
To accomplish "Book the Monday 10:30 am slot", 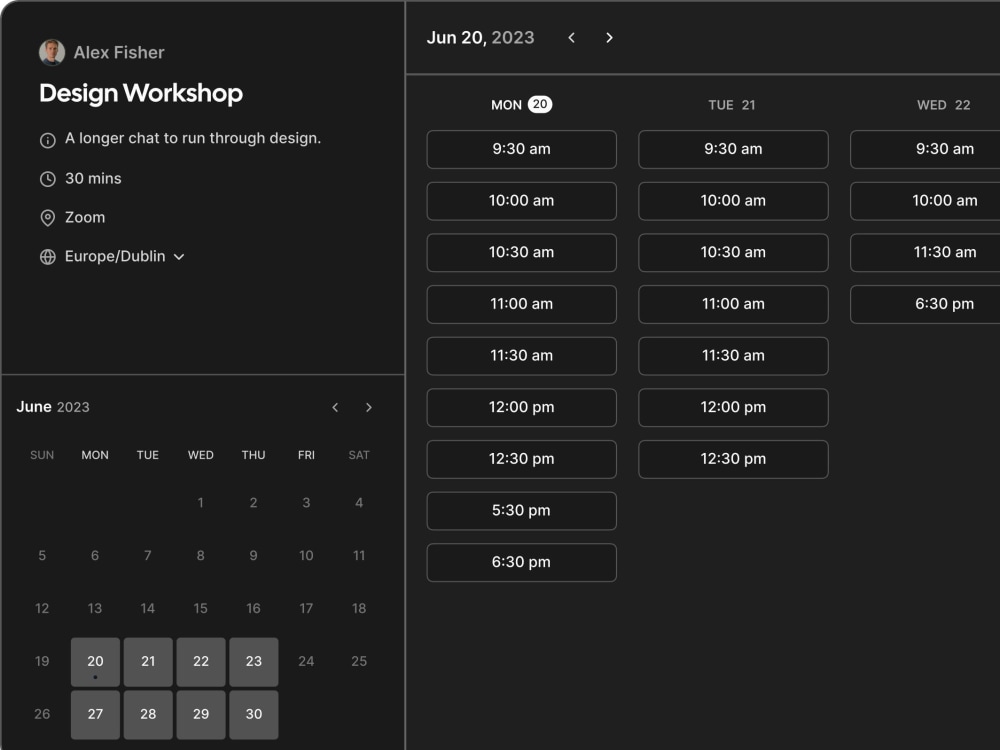I will (522, 253).
